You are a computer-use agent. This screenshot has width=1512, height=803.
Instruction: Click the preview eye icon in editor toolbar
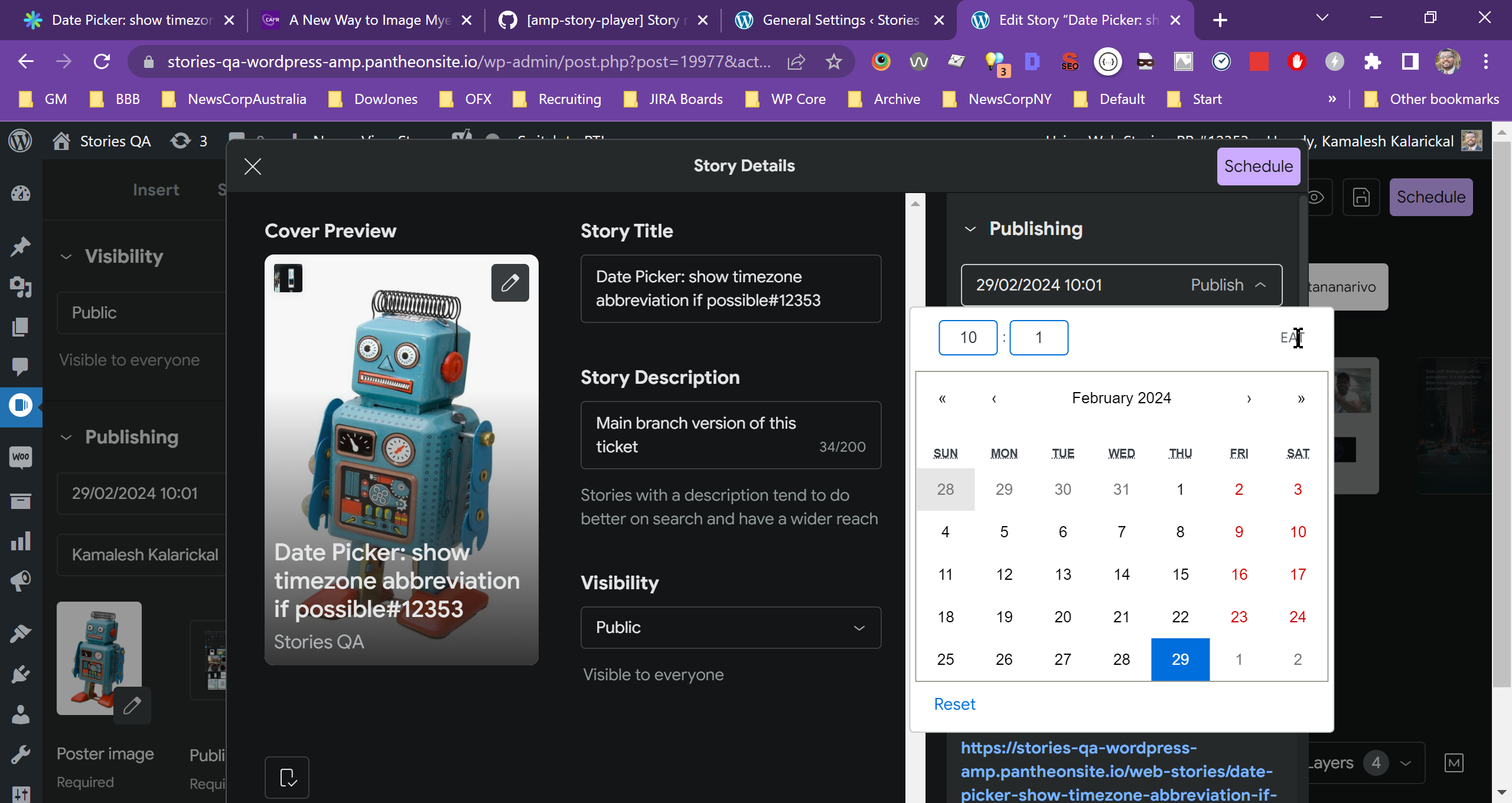pos(1316,197)
